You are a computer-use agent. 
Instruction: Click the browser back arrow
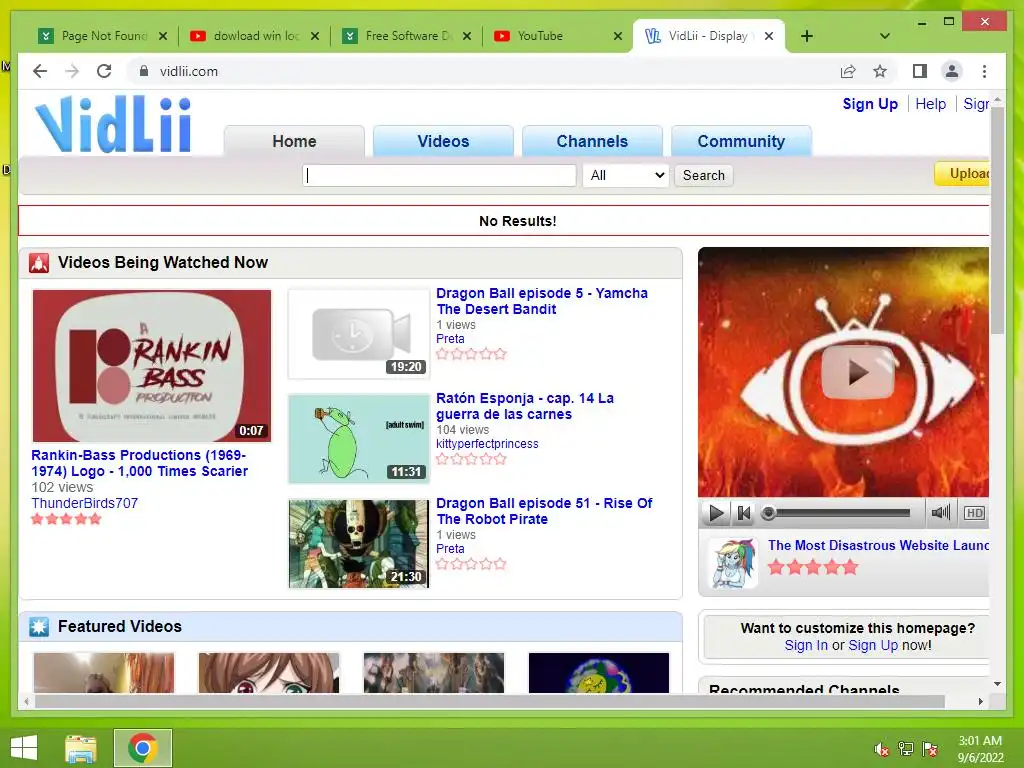click(40, 71)
